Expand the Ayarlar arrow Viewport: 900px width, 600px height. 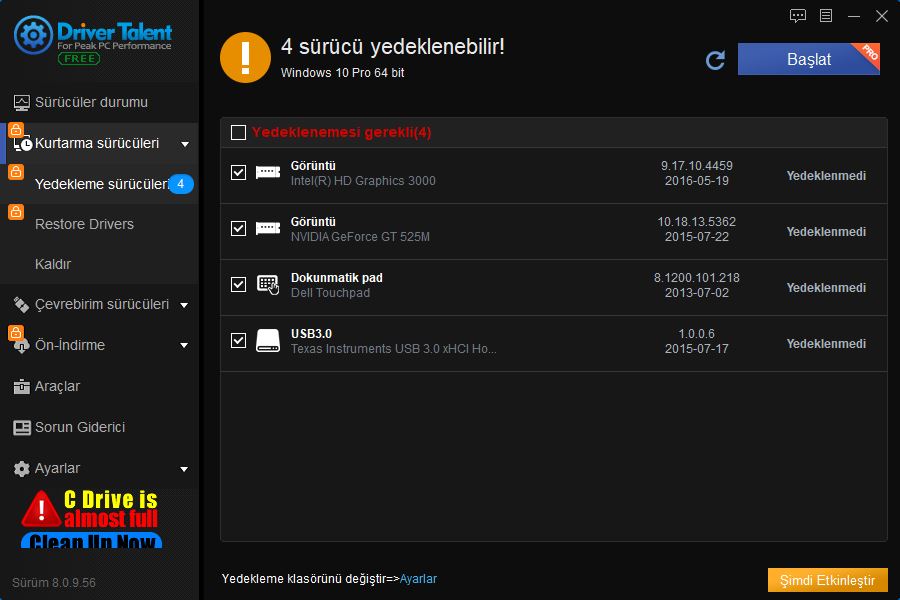tap(184, 469)
